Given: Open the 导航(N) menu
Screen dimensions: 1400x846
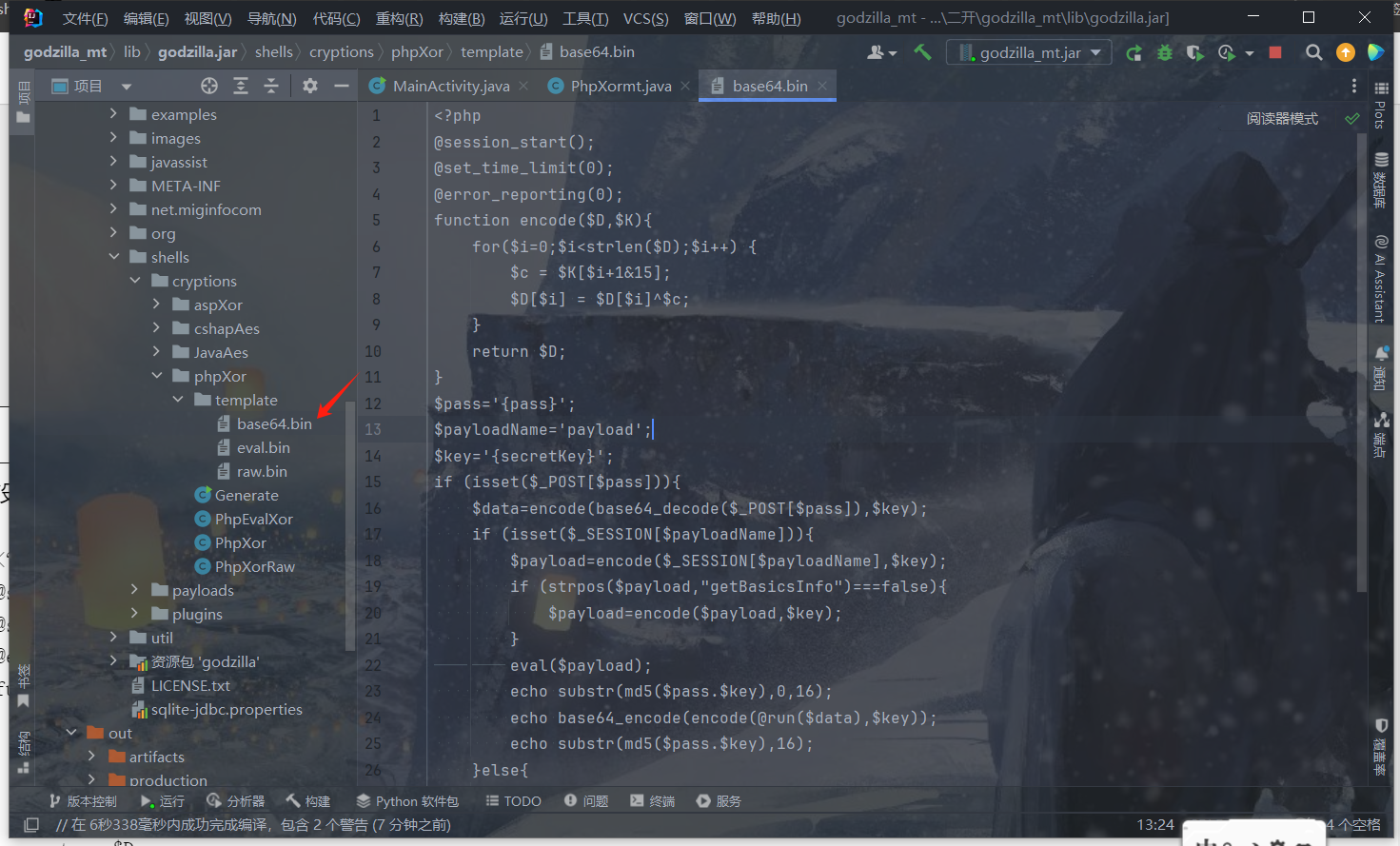Looking at the screenshot, I should tap(271, 18).
